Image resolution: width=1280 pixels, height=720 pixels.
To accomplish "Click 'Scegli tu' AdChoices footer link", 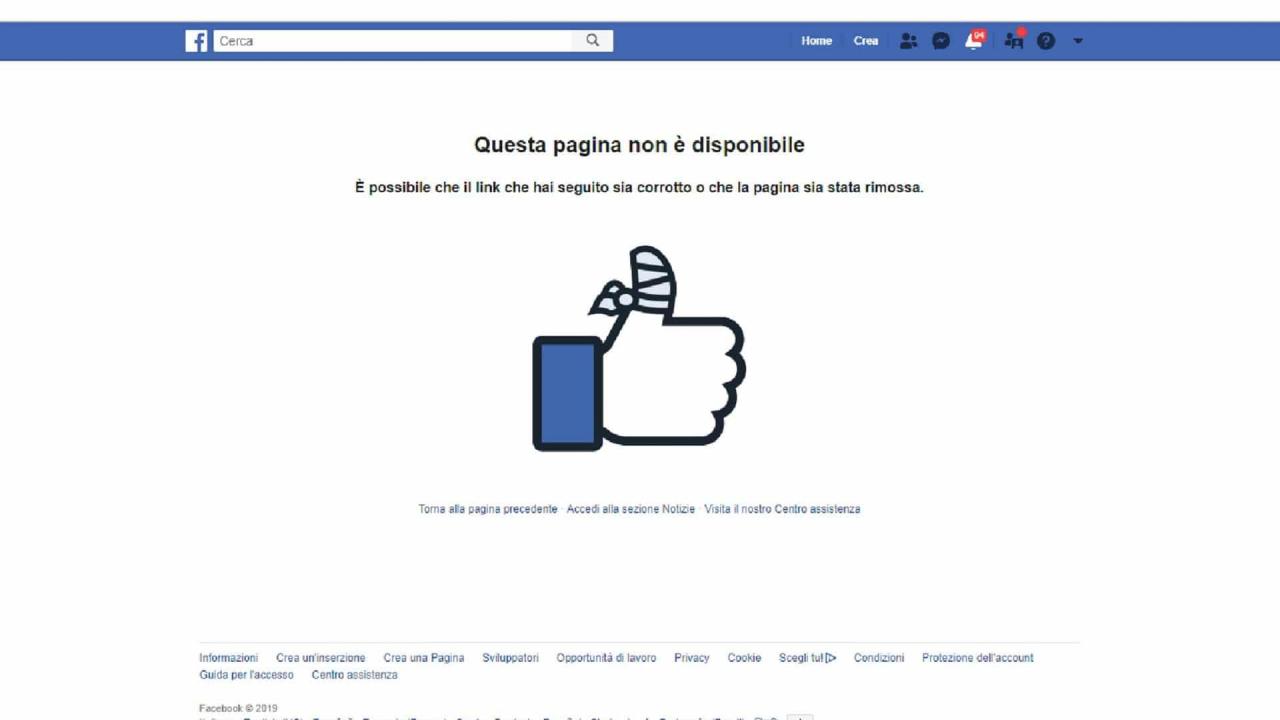I will click(x=808, y=658).
